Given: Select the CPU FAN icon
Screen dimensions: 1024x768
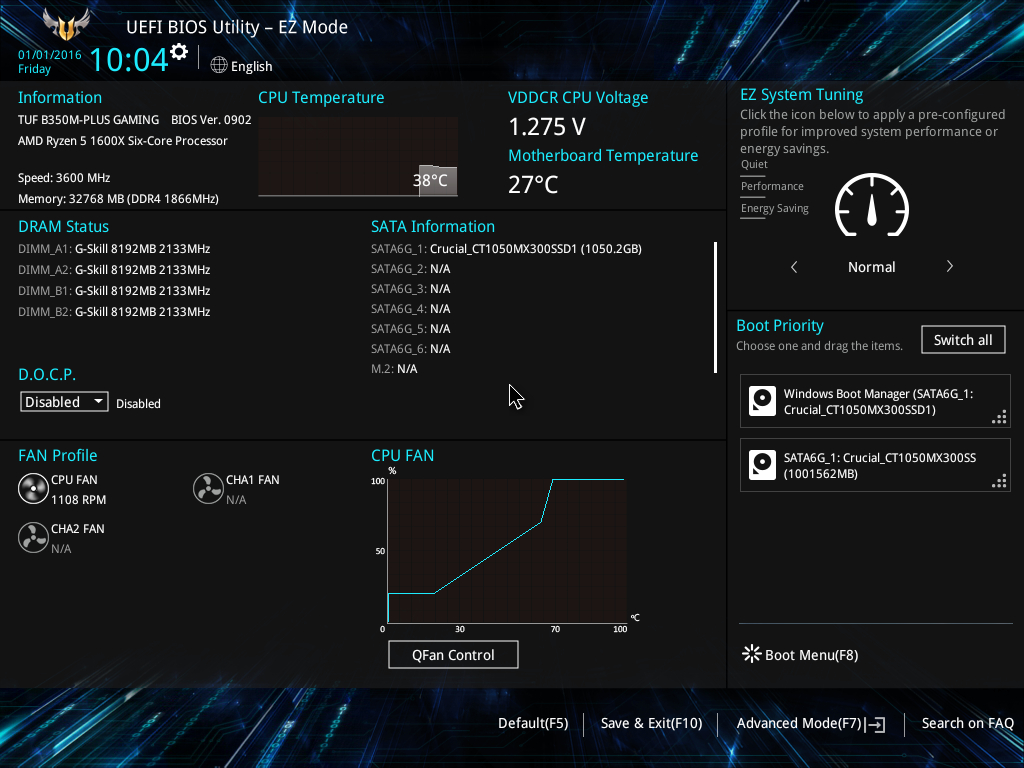Looking at the screenshot, I should 33,489.
